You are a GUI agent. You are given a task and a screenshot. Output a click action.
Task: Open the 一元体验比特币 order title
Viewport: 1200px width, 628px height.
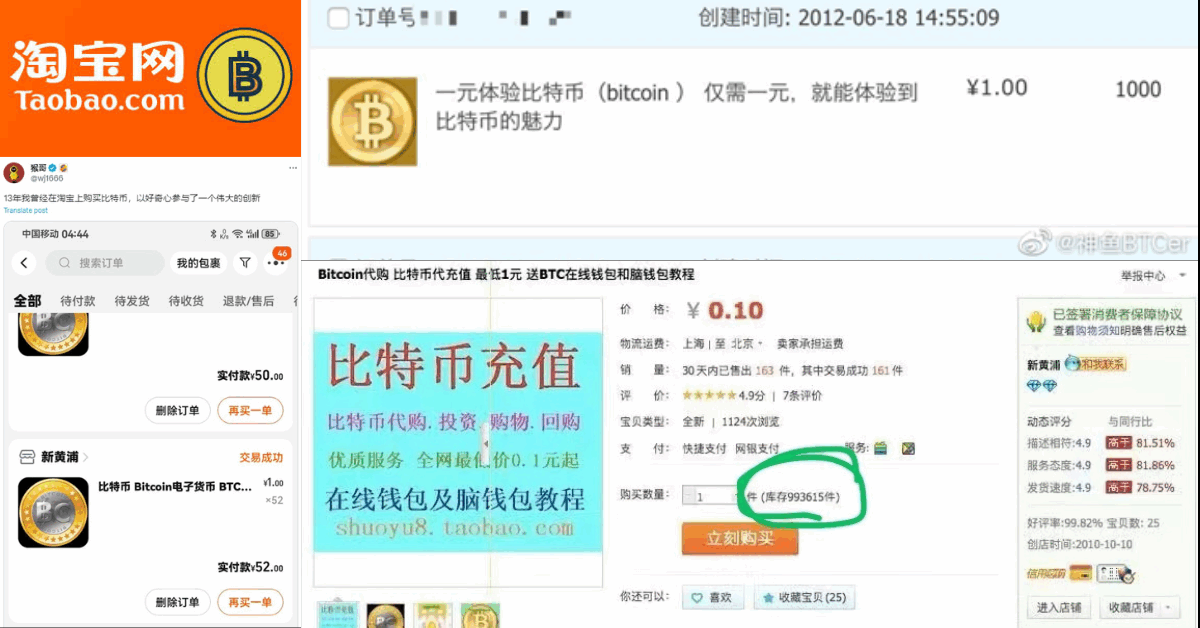[676, 107]
